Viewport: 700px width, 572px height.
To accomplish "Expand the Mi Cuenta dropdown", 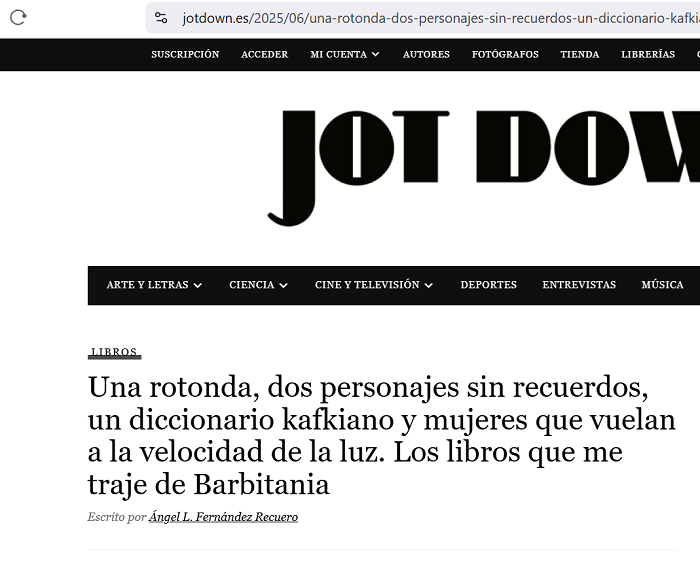I will point(345,55).
